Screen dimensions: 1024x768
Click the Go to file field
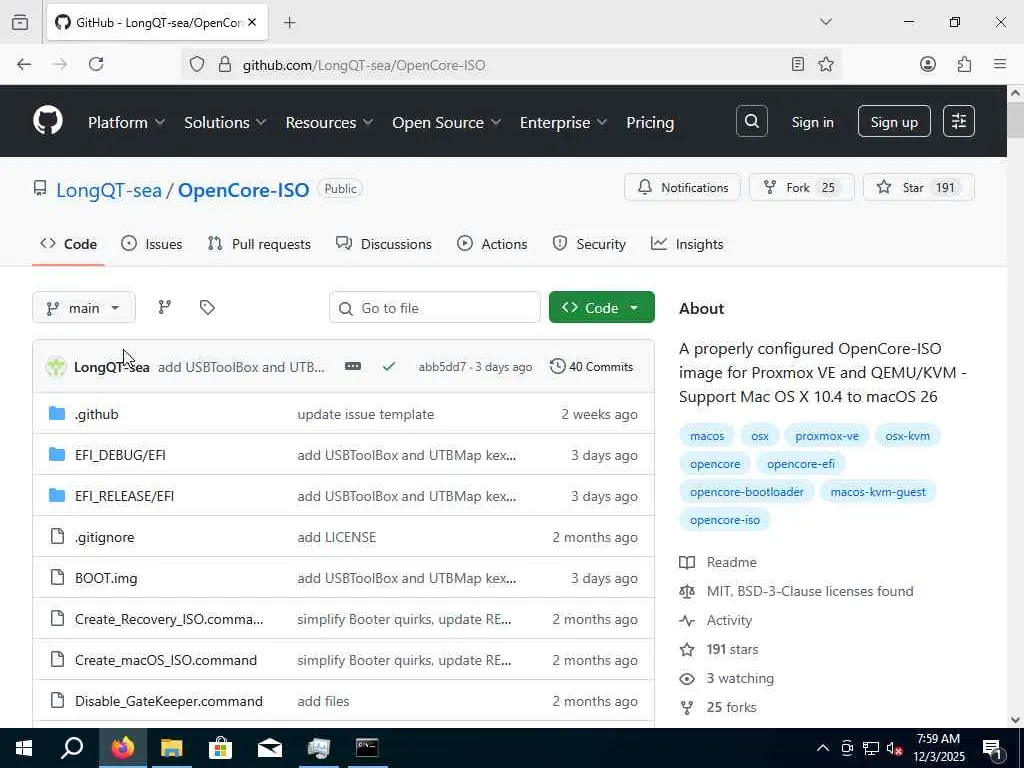point(435,308)
